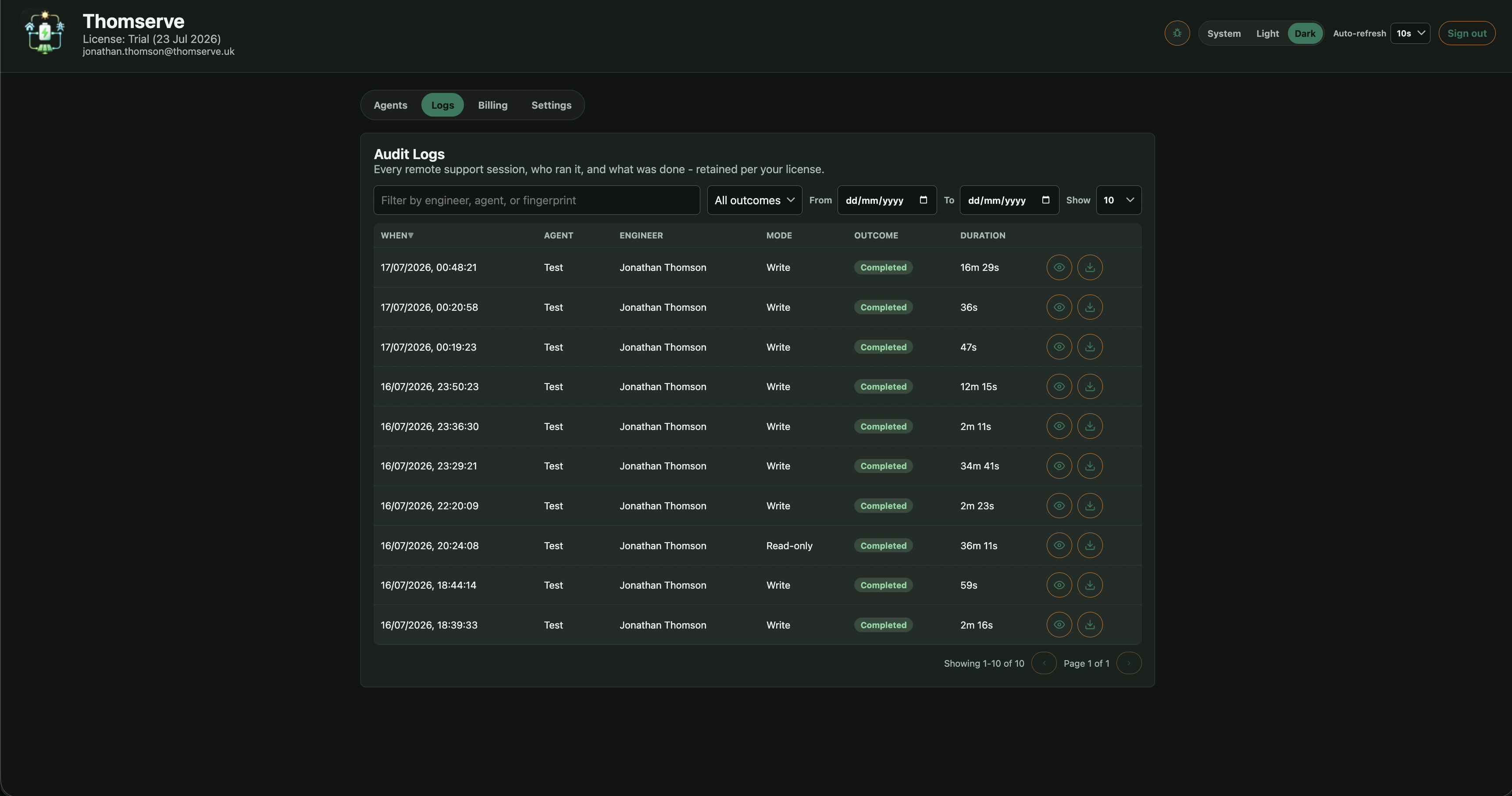1512x796 pixels.
Task: Click the bug report icon in header
Action: click(1177, 33)
